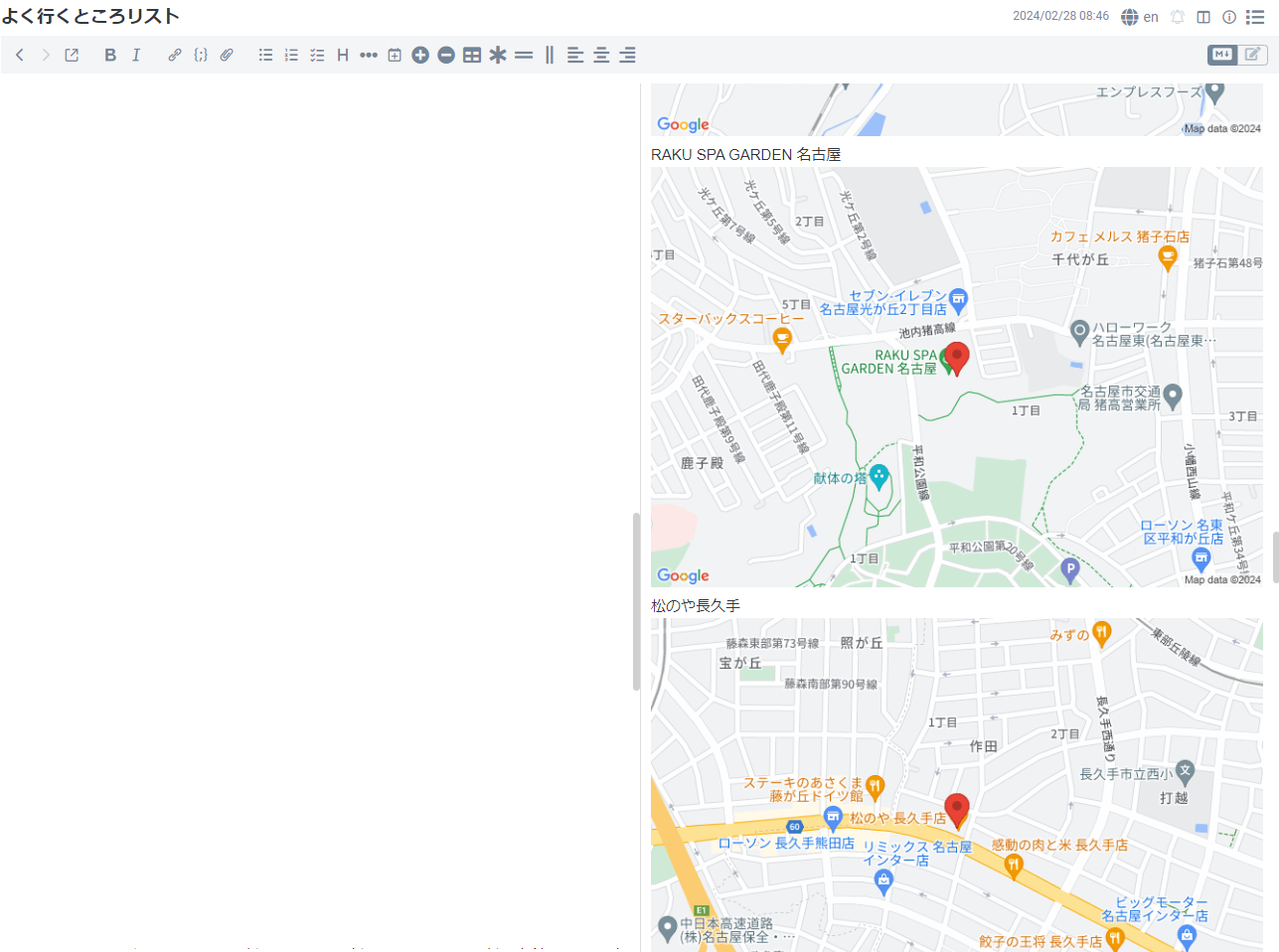This screenshot has width=1279, height=952.
Task: Click the editor pane vertical scrollbar
Action: pos(636,601)
